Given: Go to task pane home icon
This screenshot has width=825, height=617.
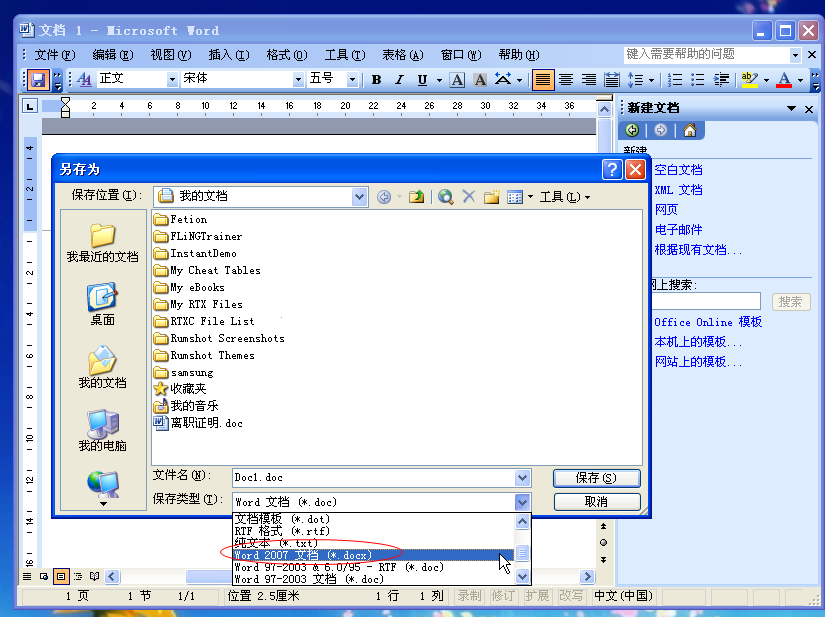Looking at the screenshot, I should point(690,130).
